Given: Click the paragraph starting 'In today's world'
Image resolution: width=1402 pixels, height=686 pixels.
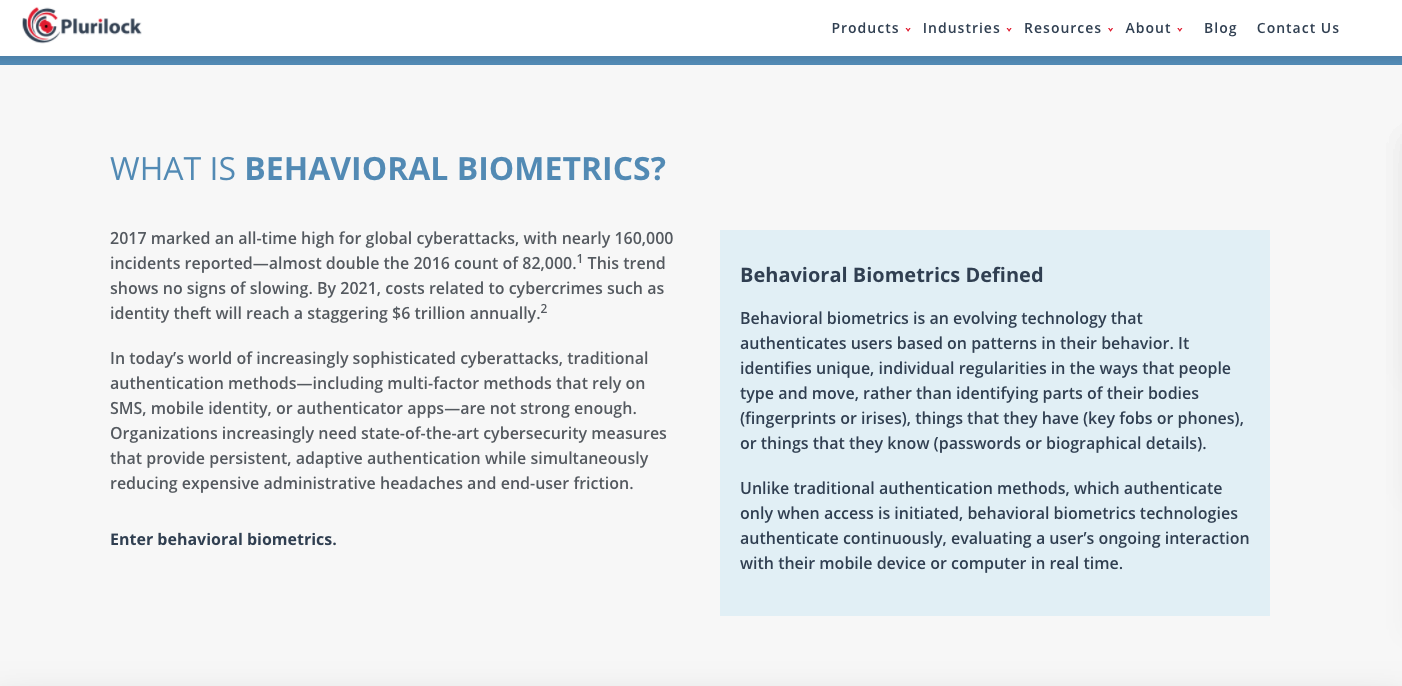Looking at the screenshot, I should point(389,421).
